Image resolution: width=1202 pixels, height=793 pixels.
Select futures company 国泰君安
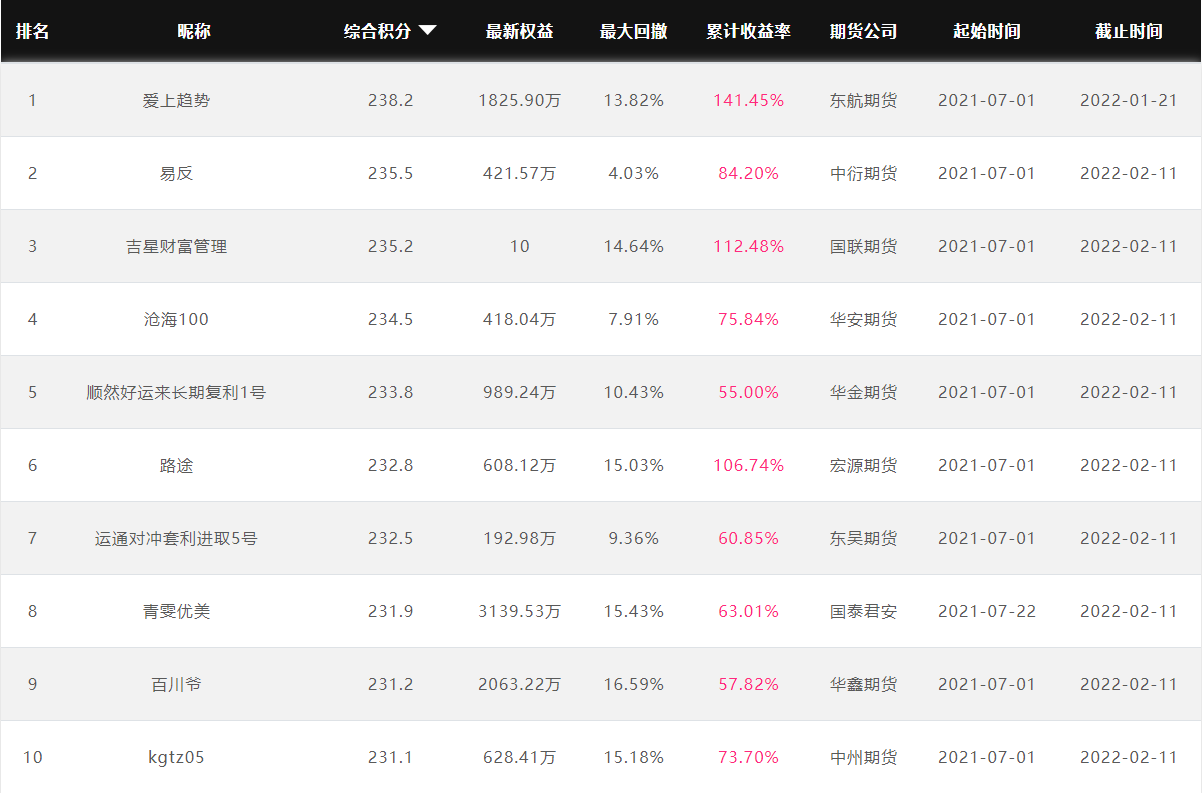(x=863, y=611)
